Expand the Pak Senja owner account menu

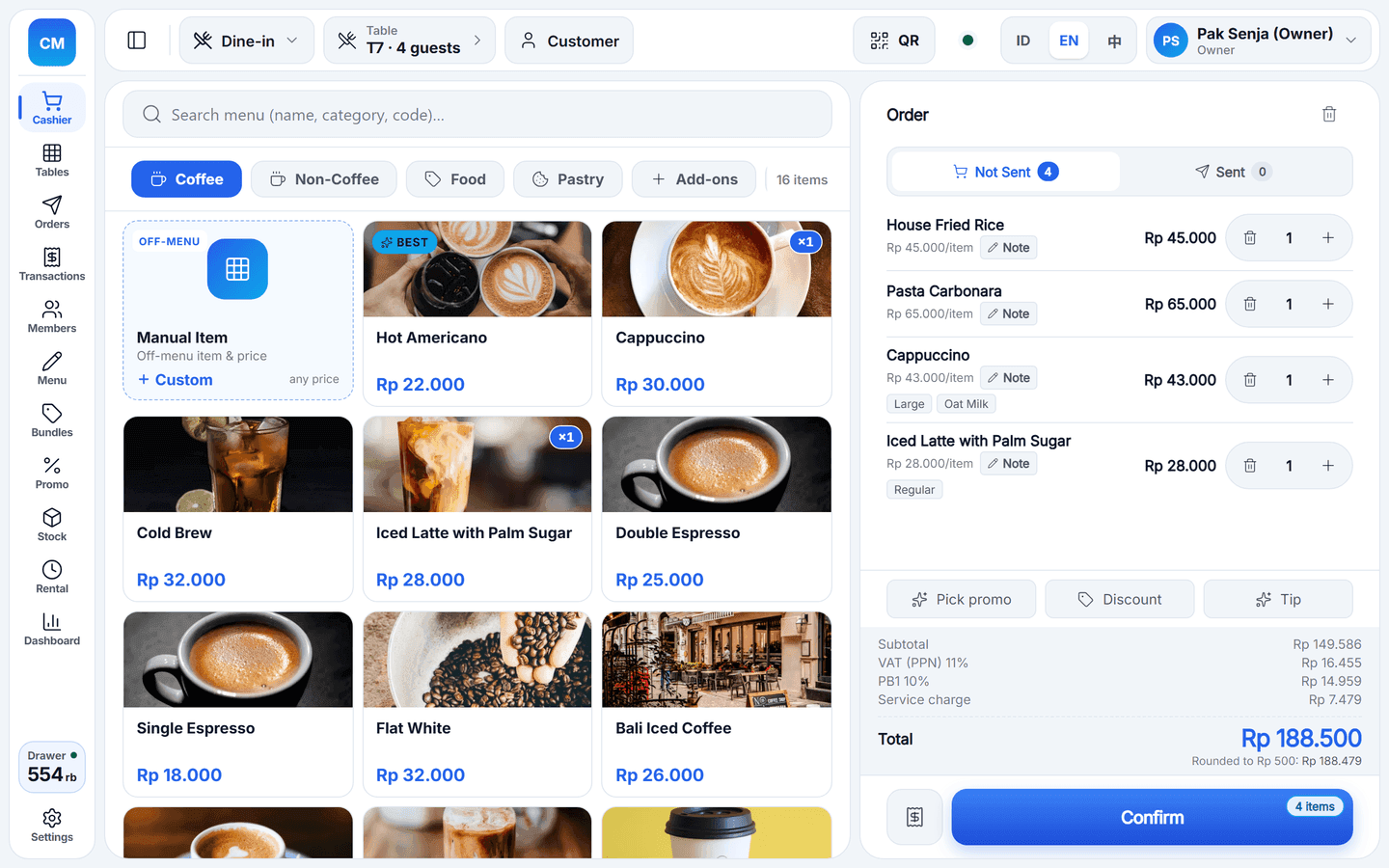(x=1258, y=41)
